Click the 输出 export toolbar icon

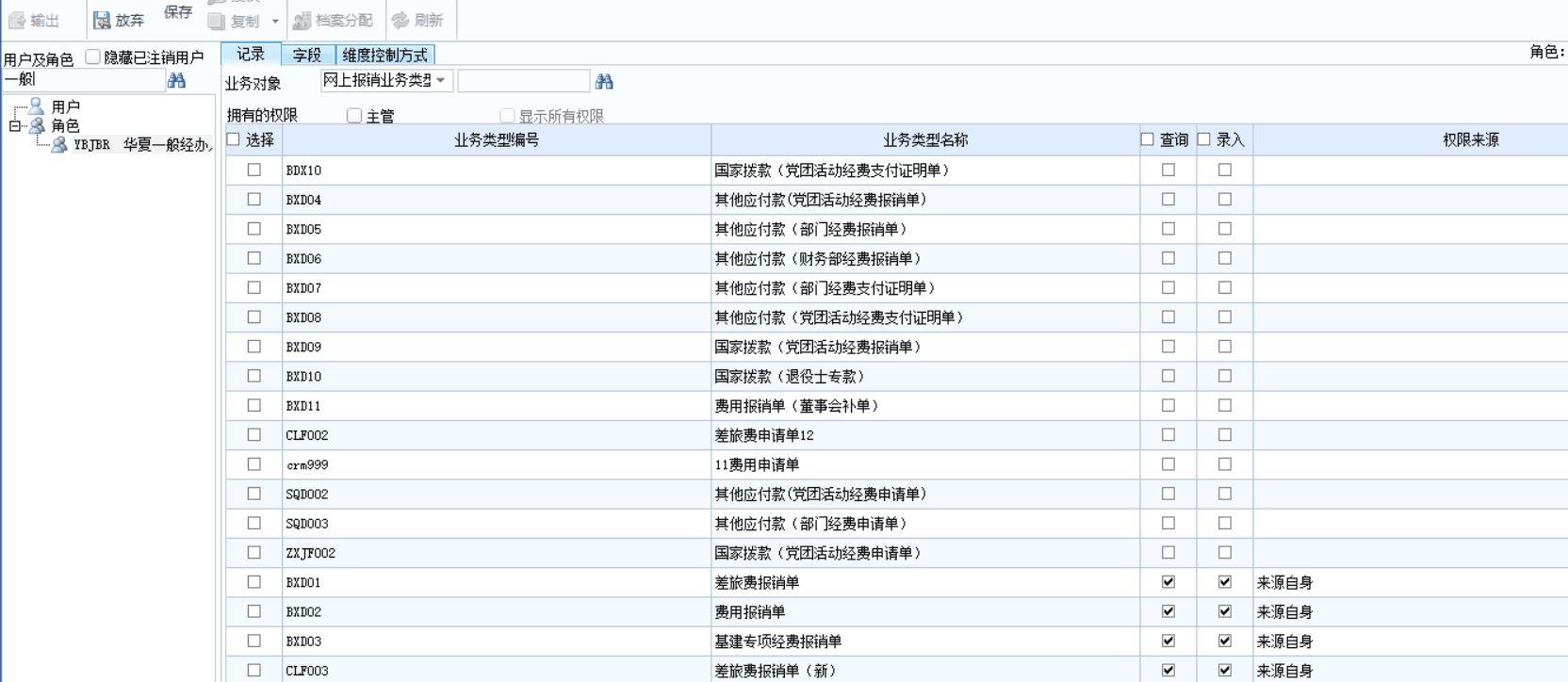[17, 20]
